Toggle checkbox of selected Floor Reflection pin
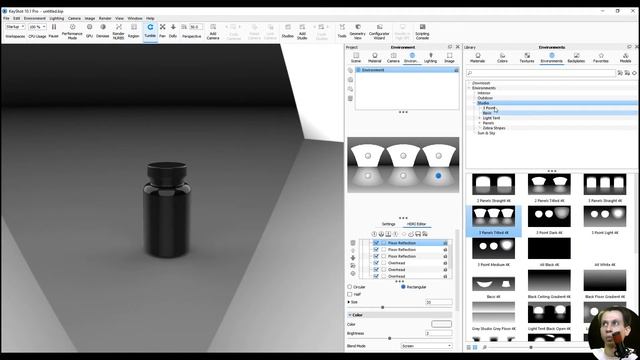The height and width of the screenshot is (360, 640). (x=376, y=243)
